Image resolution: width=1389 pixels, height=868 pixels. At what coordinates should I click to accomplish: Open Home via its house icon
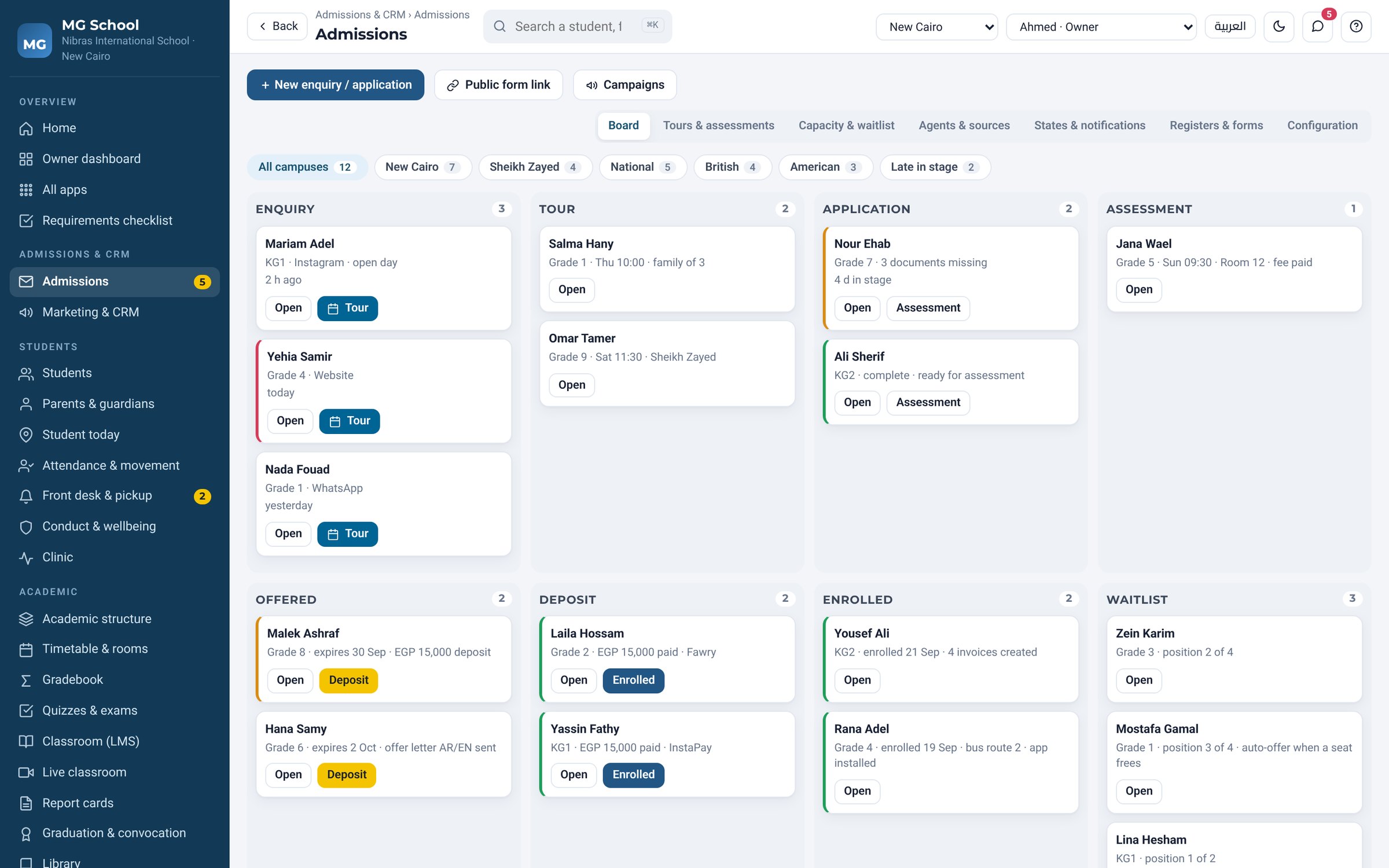26,128
